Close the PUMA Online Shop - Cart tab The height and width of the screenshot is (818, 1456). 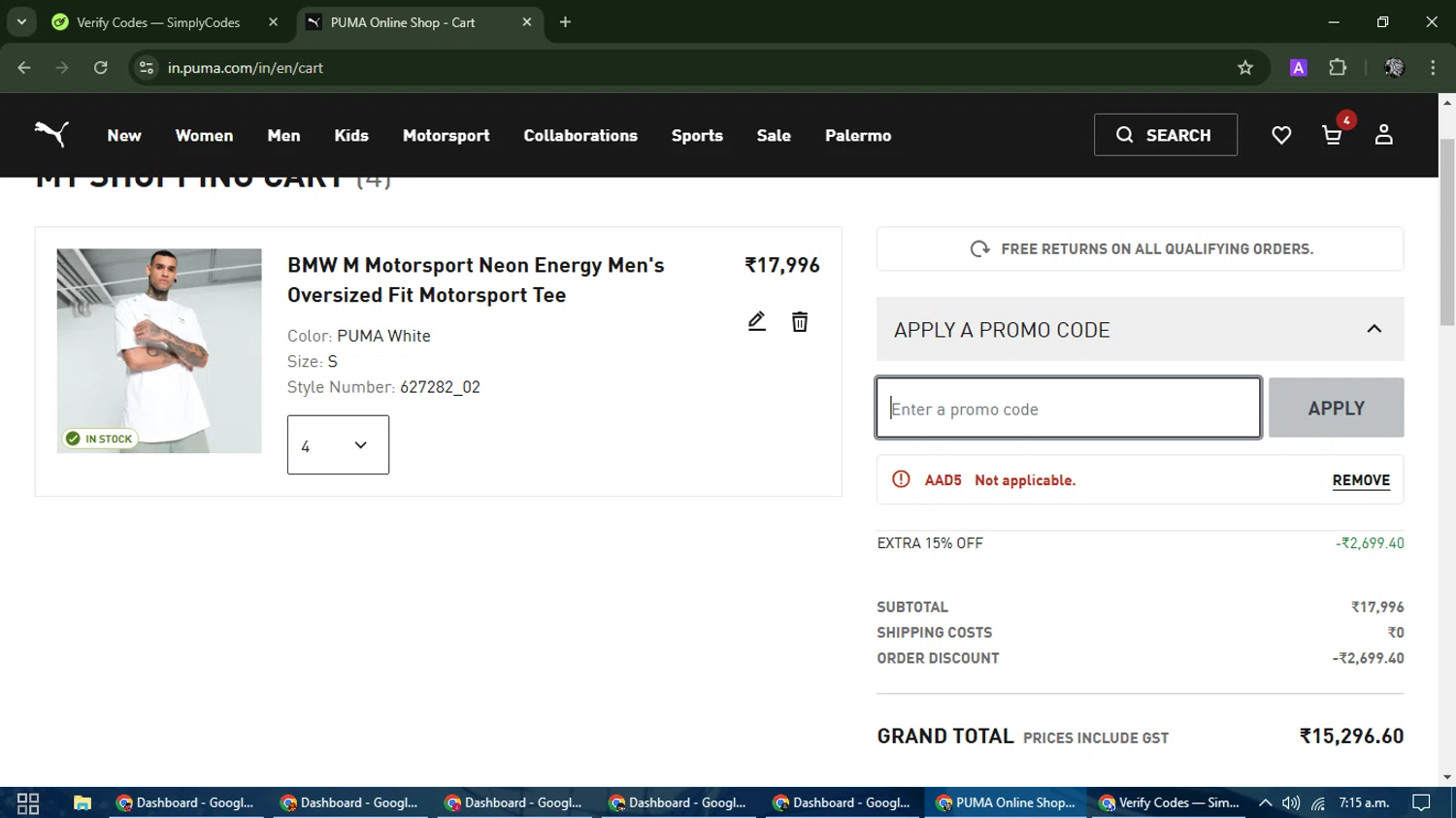[x=527, y=22]
